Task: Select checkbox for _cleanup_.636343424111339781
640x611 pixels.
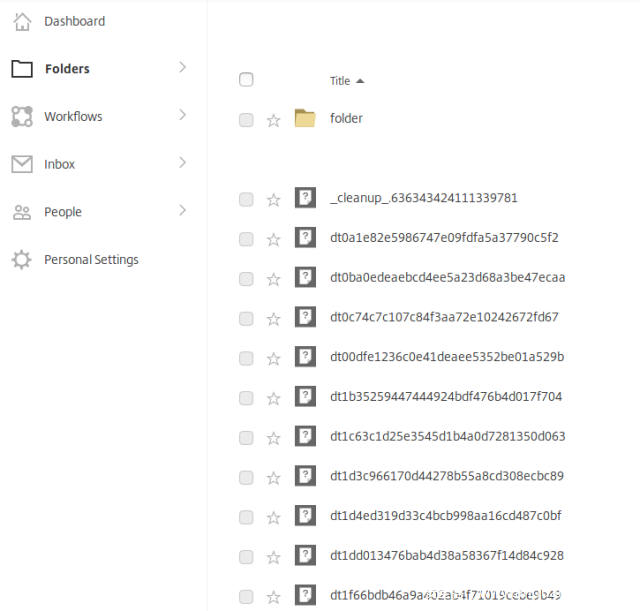Action: pyautogui.click(x=246, y=200)
